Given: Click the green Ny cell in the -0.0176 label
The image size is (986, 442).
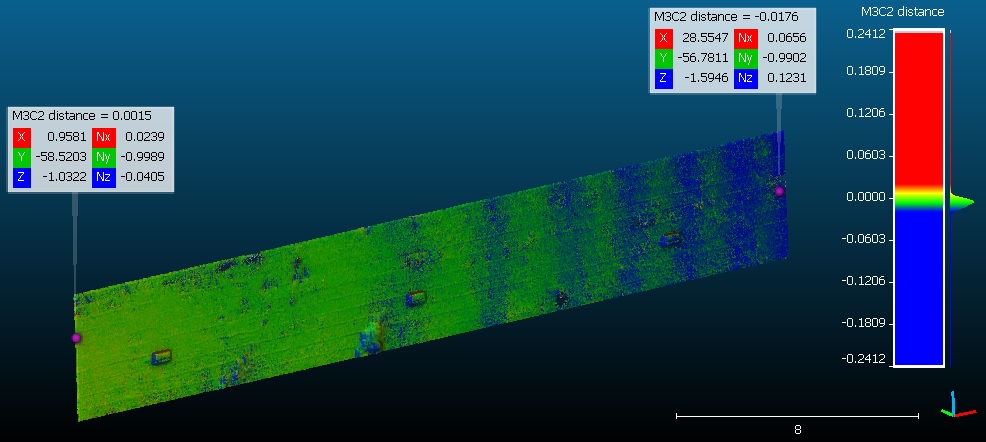Looking at the screenshot, I should coord(745,58).
